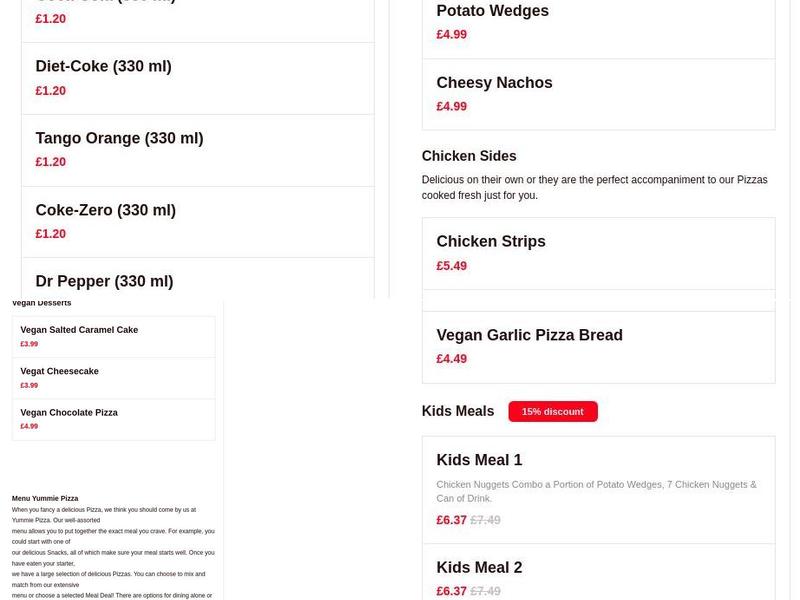Click the Menu Yummie Pizza heading

[43, 497]
